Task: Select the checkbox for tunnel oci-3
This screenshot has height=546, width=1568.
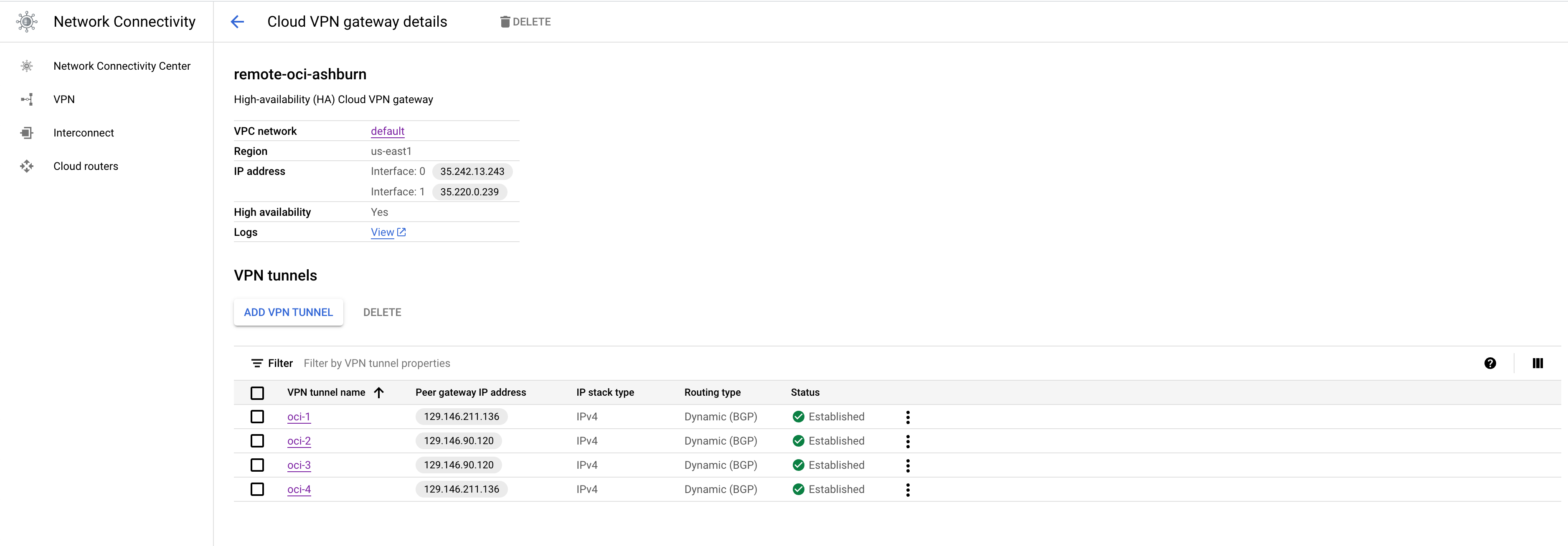Action: click(257, 465)
